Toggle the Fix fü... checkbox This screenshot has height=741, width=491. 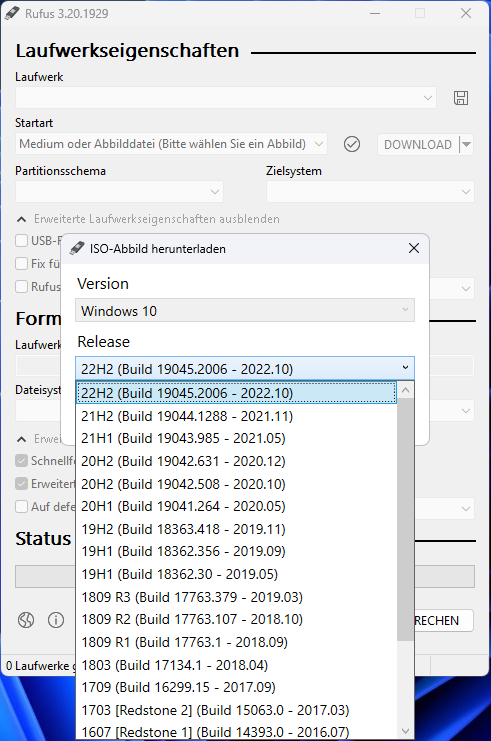click(x=21, y=263)
